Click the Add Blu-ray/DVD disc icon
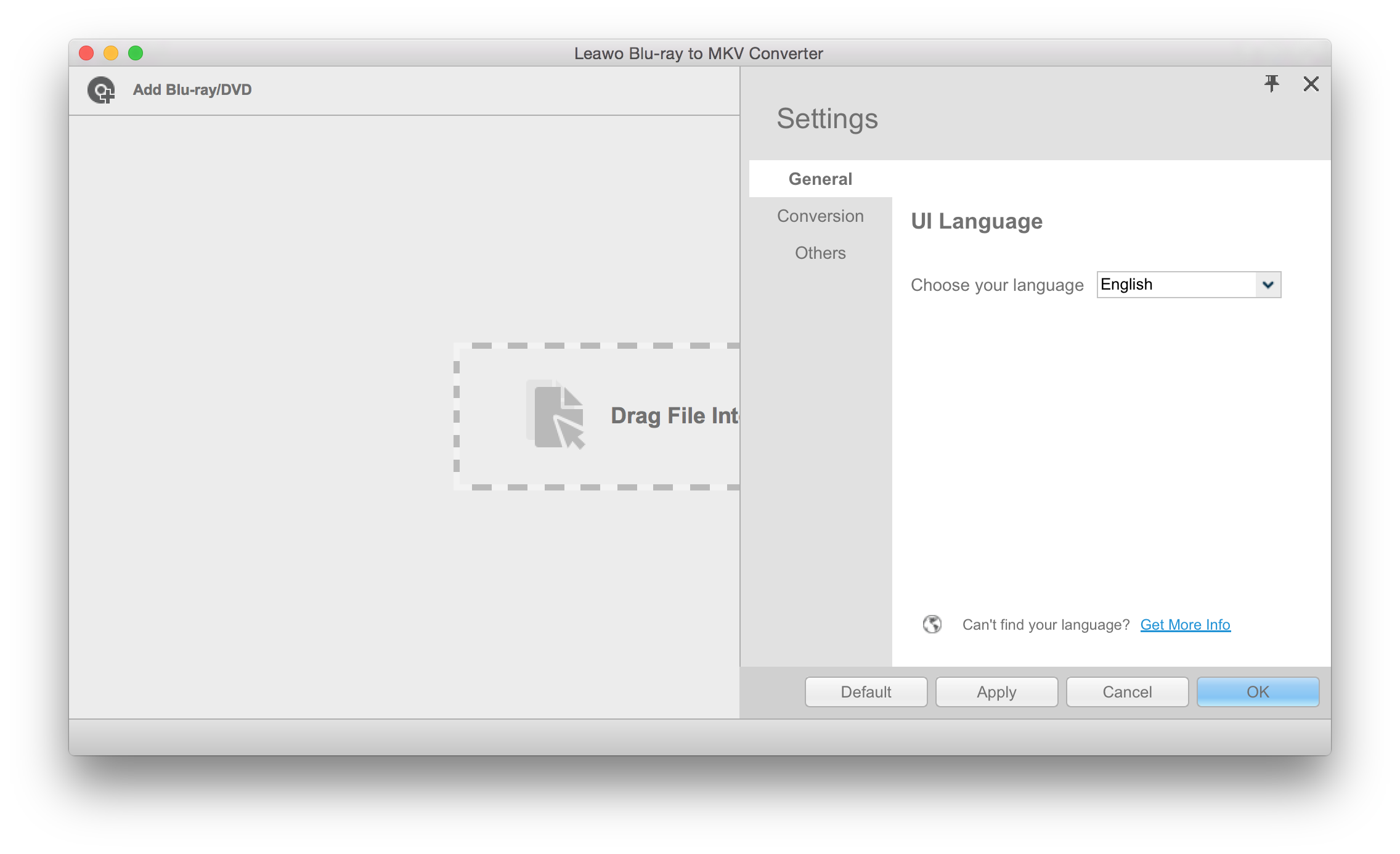 [x=101, y=90]
